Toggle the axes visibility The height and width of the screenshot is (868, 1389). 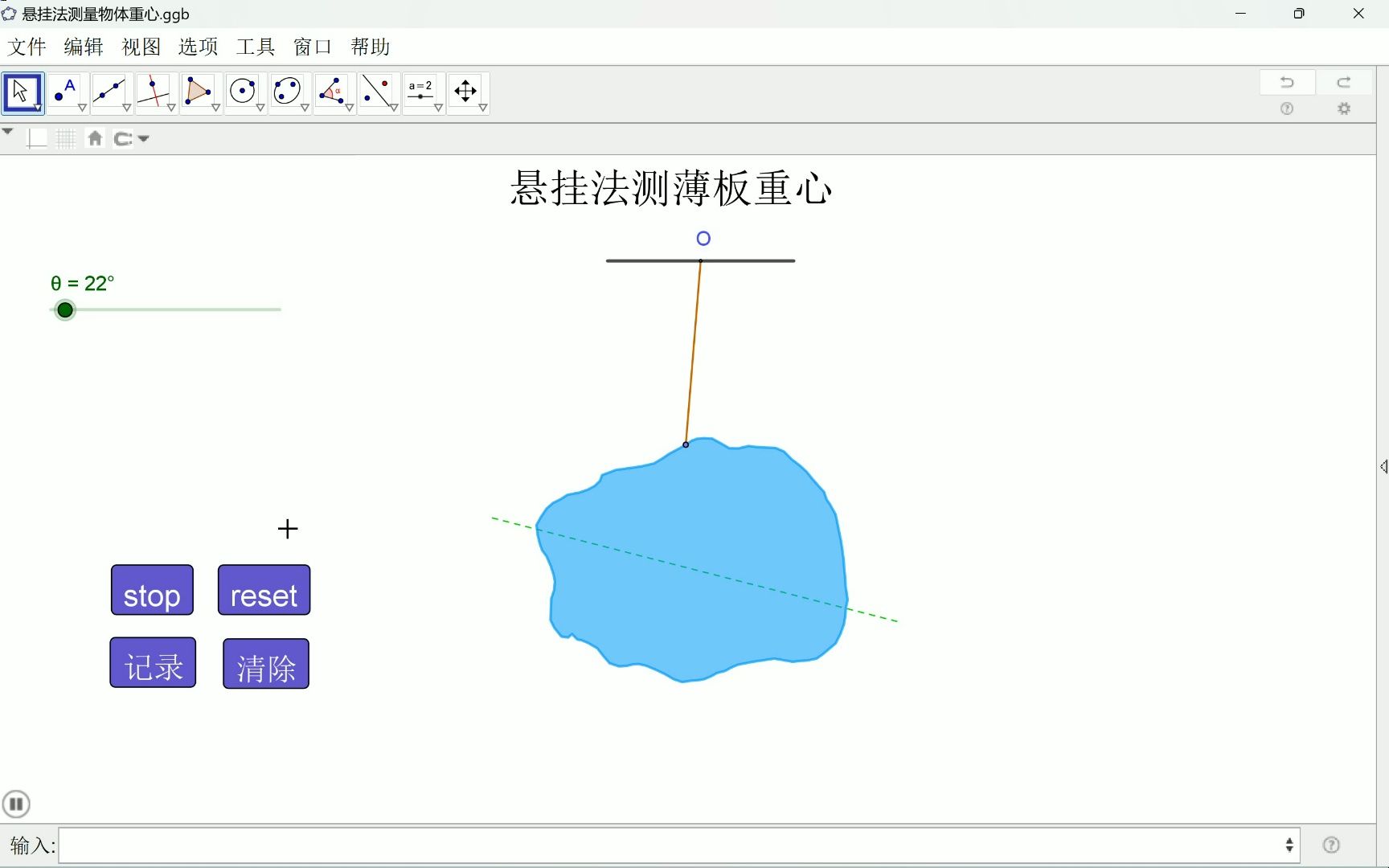tap(38, 137)
